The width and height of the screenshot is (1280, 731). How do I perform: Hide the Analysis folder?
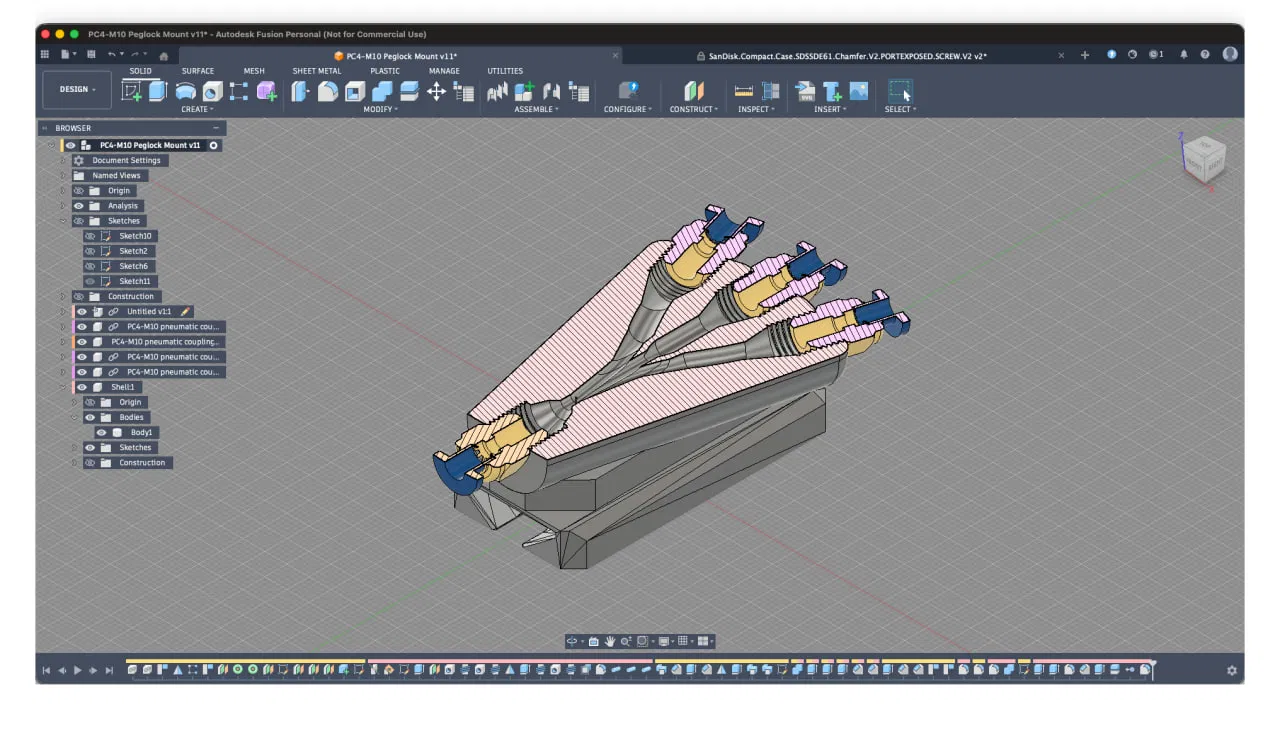click(x=79, y=206)
